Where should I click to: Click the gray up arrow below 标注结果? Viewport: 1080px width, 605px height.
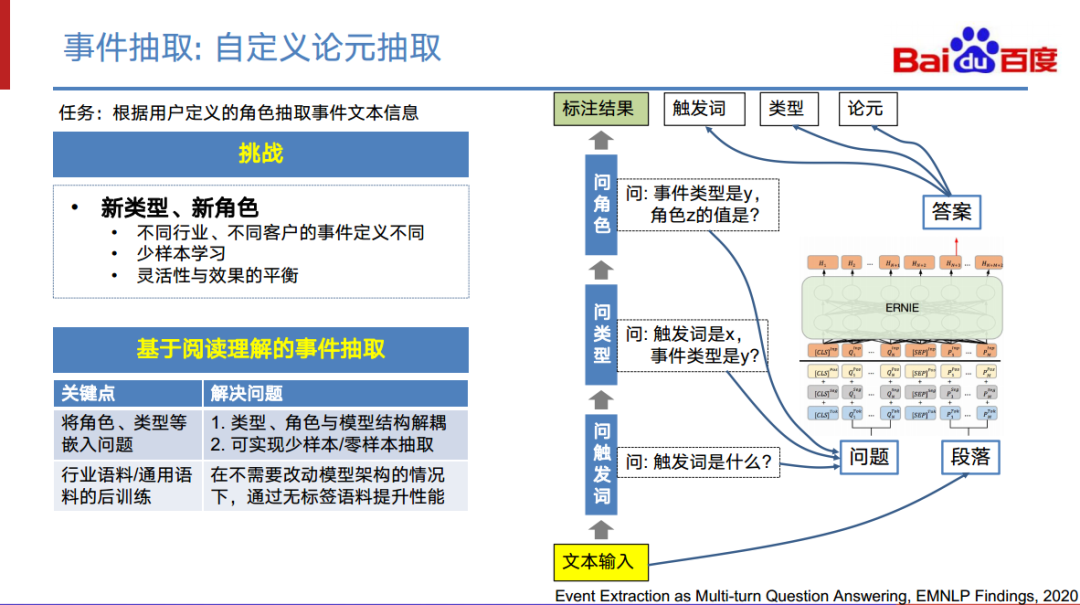click(x=601, y=140)
